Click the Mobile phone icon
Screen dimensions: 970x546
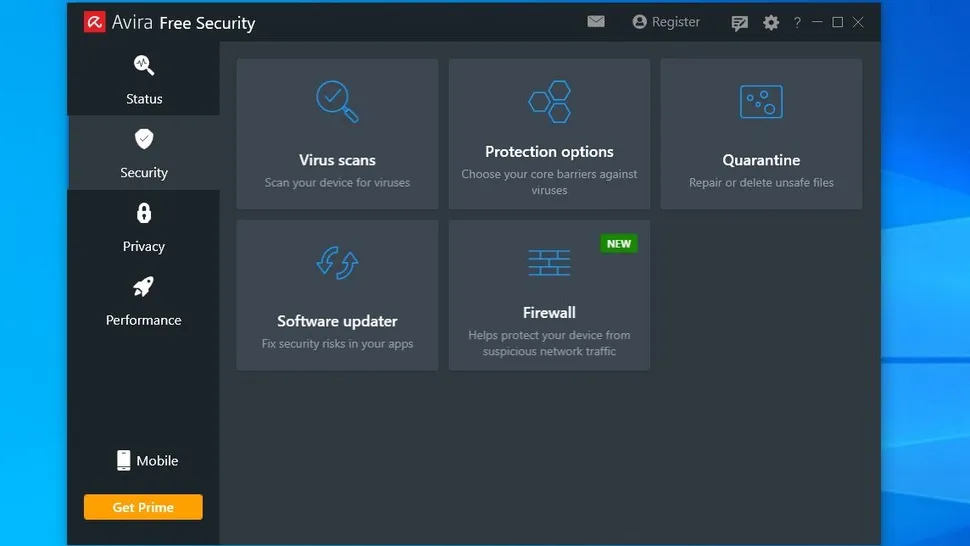pos(124,460)
